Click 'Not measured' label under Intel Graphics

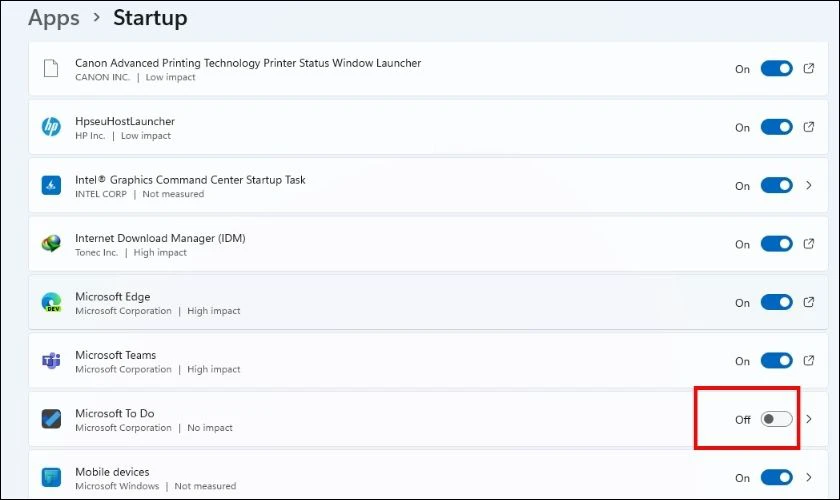tap(173, 194)
